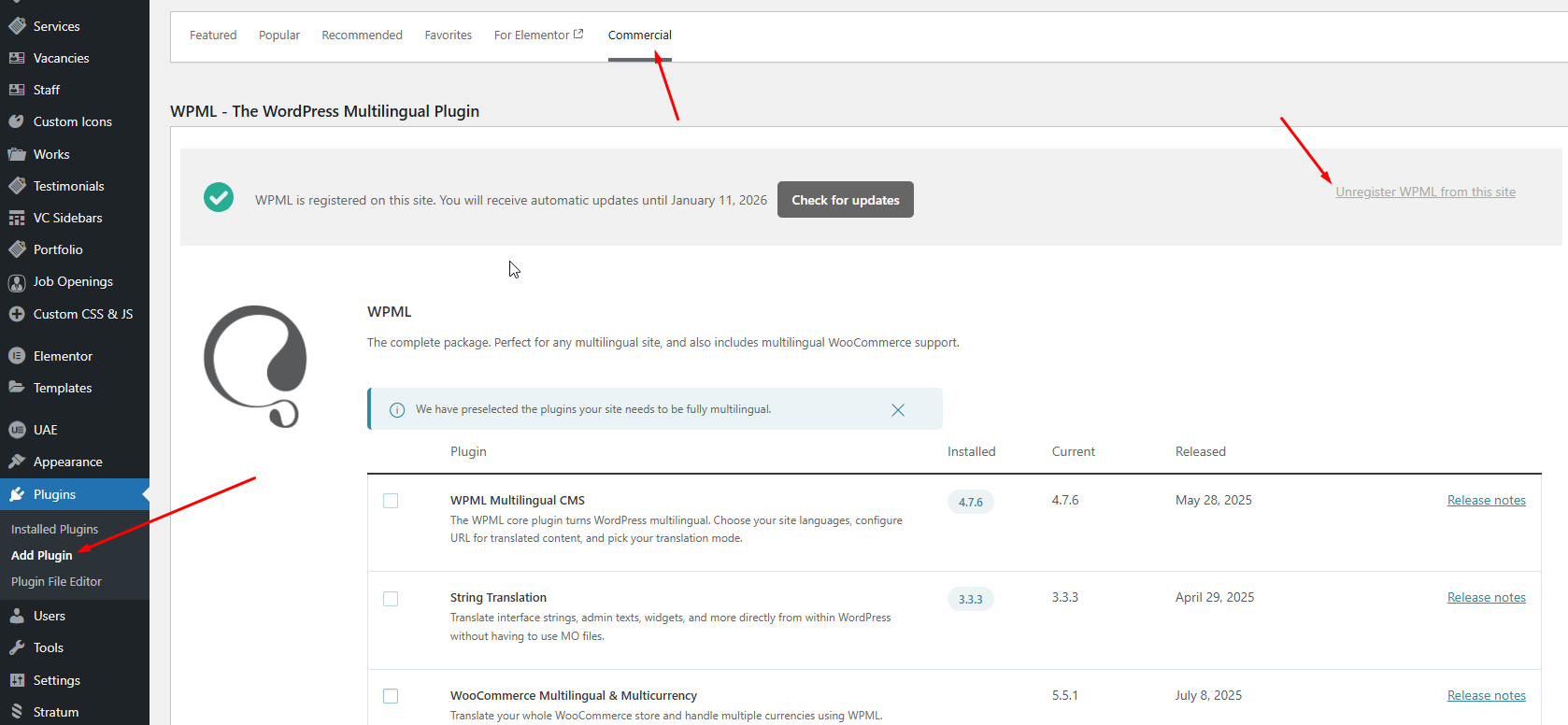Click Unregister WPML from this site link
The image size is (1568, 725).
(x=1426, y=192)
